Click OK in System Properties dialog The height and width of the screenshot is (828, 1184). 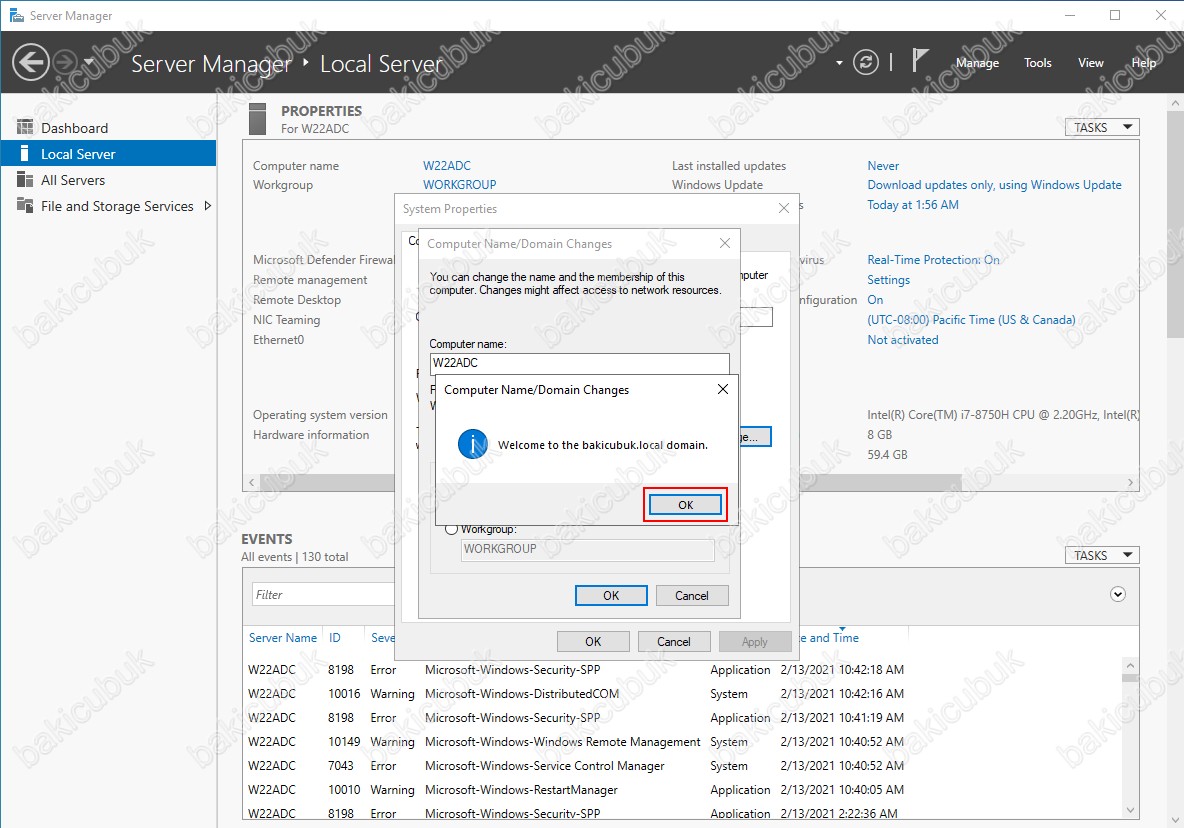[x=593, y=642]
